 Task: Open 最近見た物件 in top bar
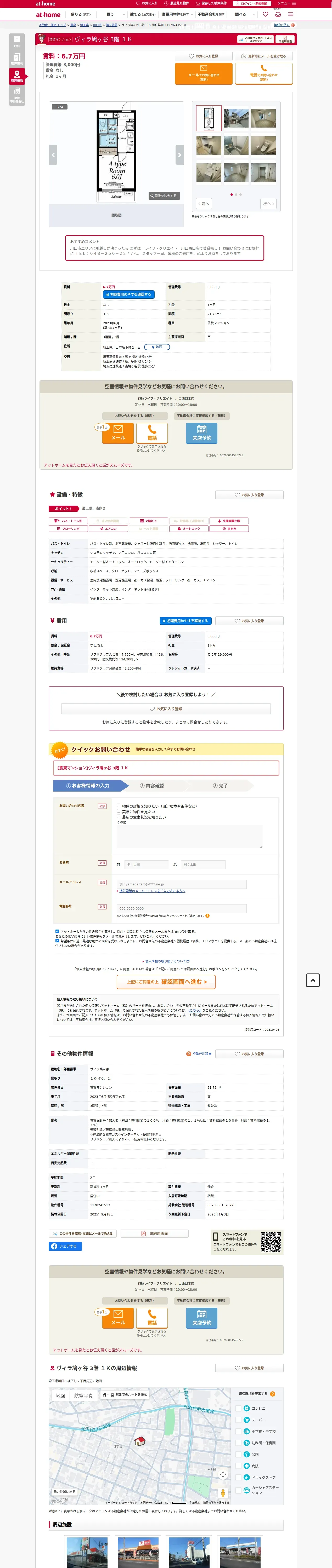pyautogui.click(x=177, y=3)
